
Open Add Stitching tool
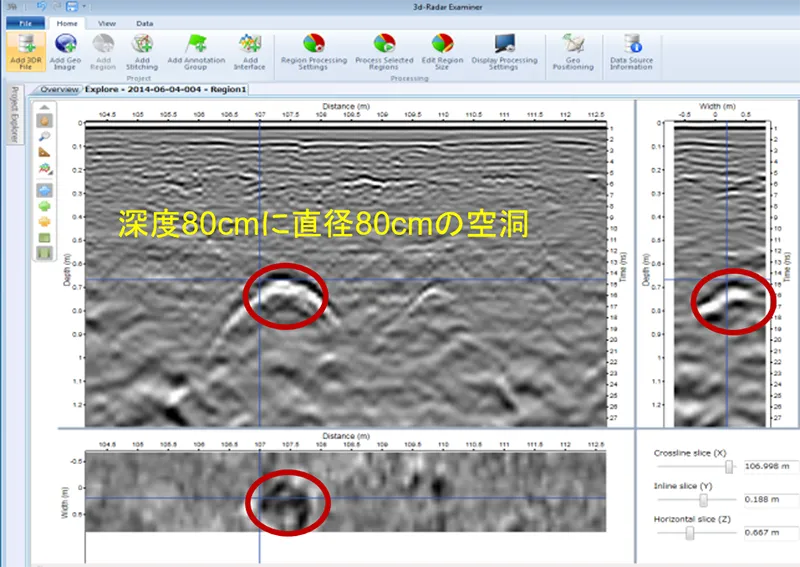tap(143, 50)
